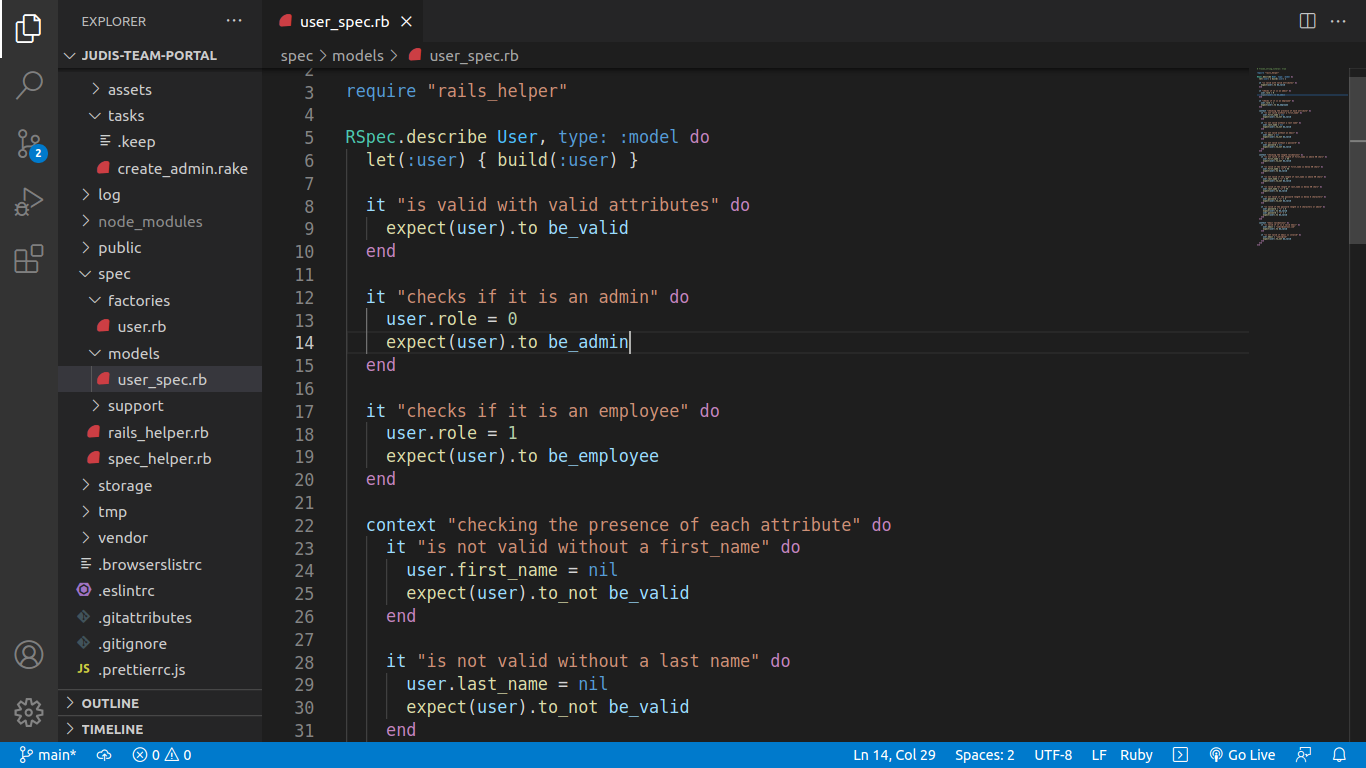Viewport: 1366px width, 768px height.
Task: Open the Run and Debug view
Action: 29,202
